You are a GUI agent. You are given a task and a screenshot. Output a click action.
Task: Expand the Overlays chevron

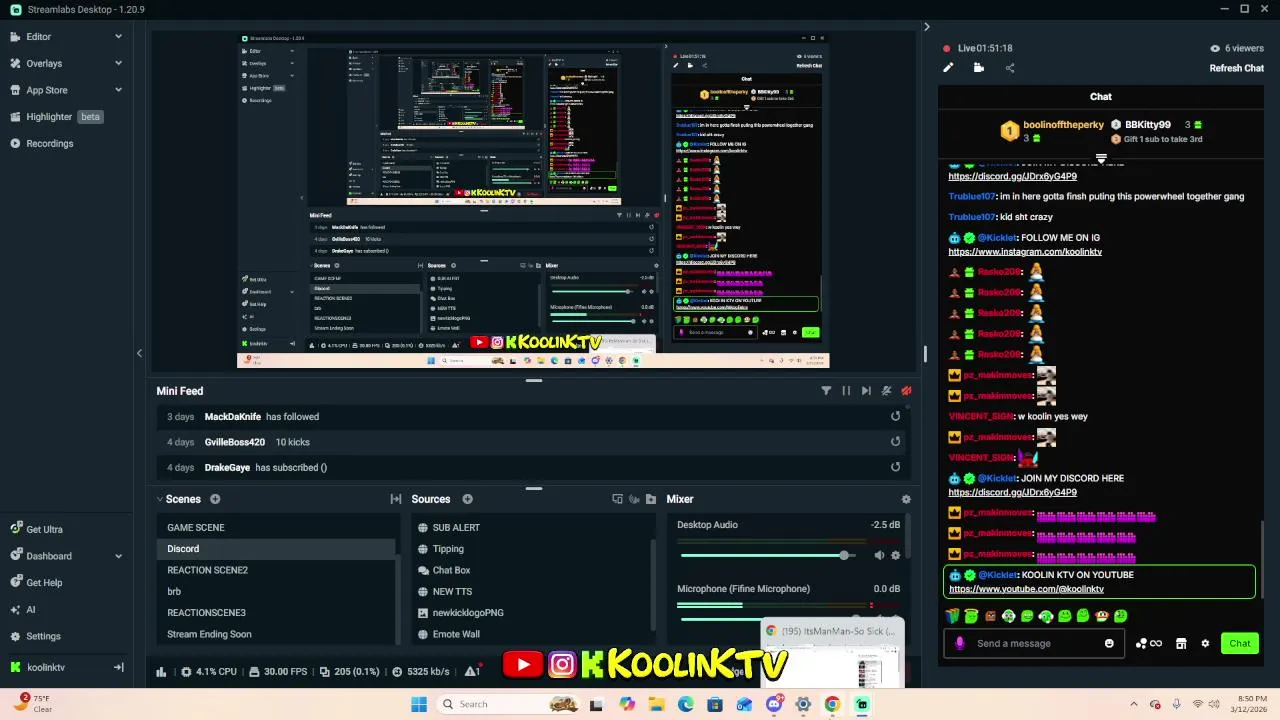point(118,63)
